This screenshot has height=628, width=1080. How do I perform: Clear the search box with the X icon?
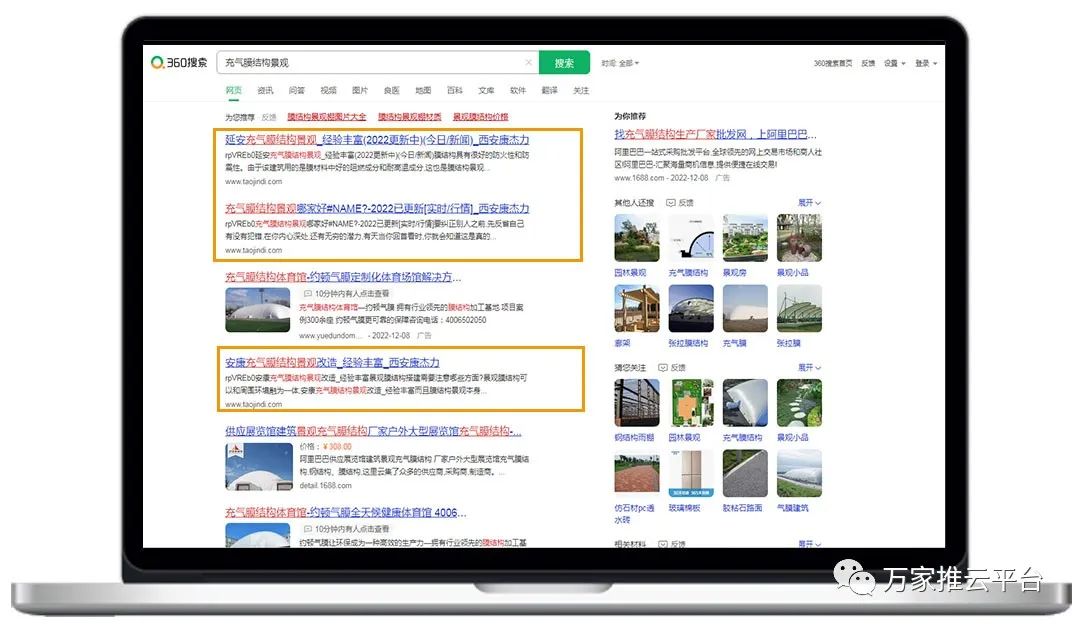point(528,62)
